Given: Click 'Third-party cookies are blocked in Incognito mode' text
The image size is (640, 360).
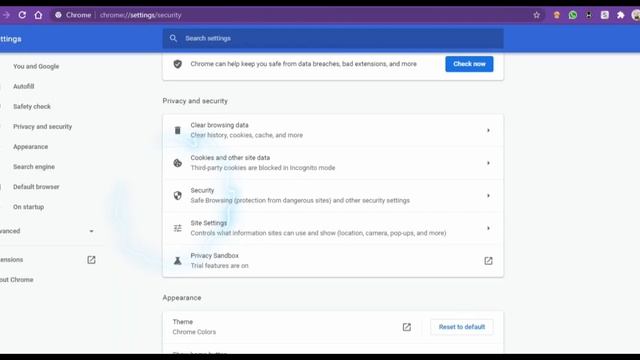Looking at the screenshot, I should (x=263, y=168).
